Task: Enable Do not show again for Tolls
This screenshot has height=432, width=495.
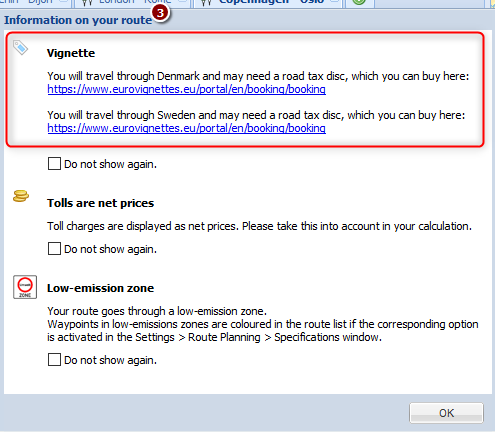Action: click(54, 249)
